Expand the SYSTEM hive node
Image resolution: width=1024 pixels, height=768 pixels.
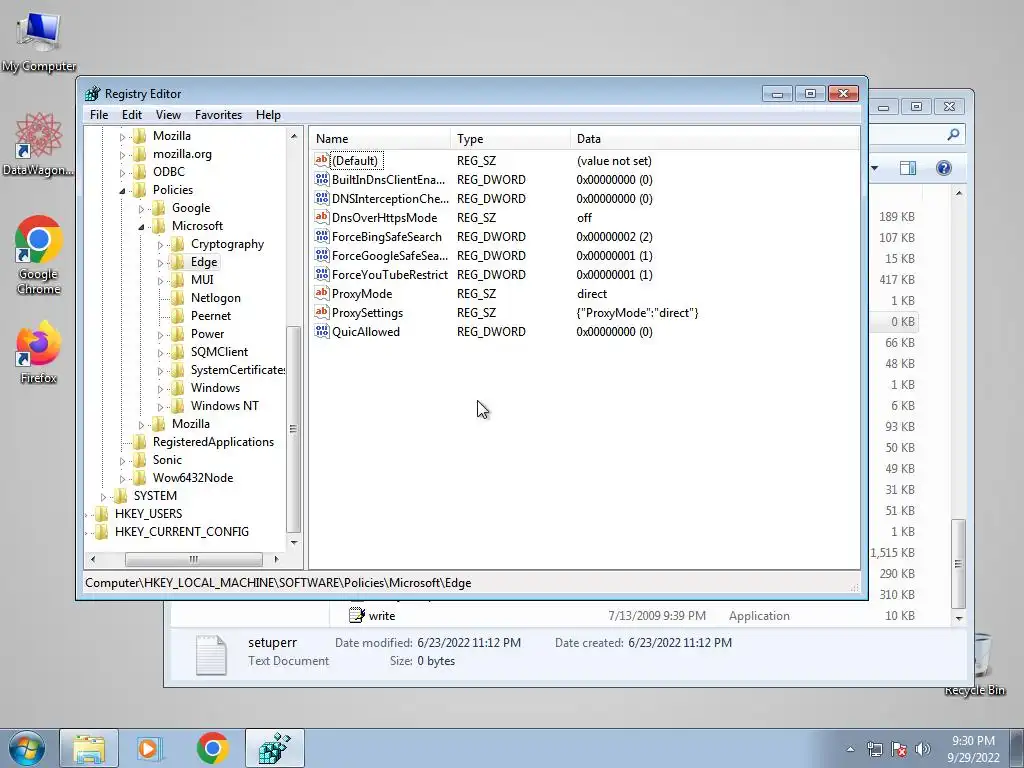103,496
